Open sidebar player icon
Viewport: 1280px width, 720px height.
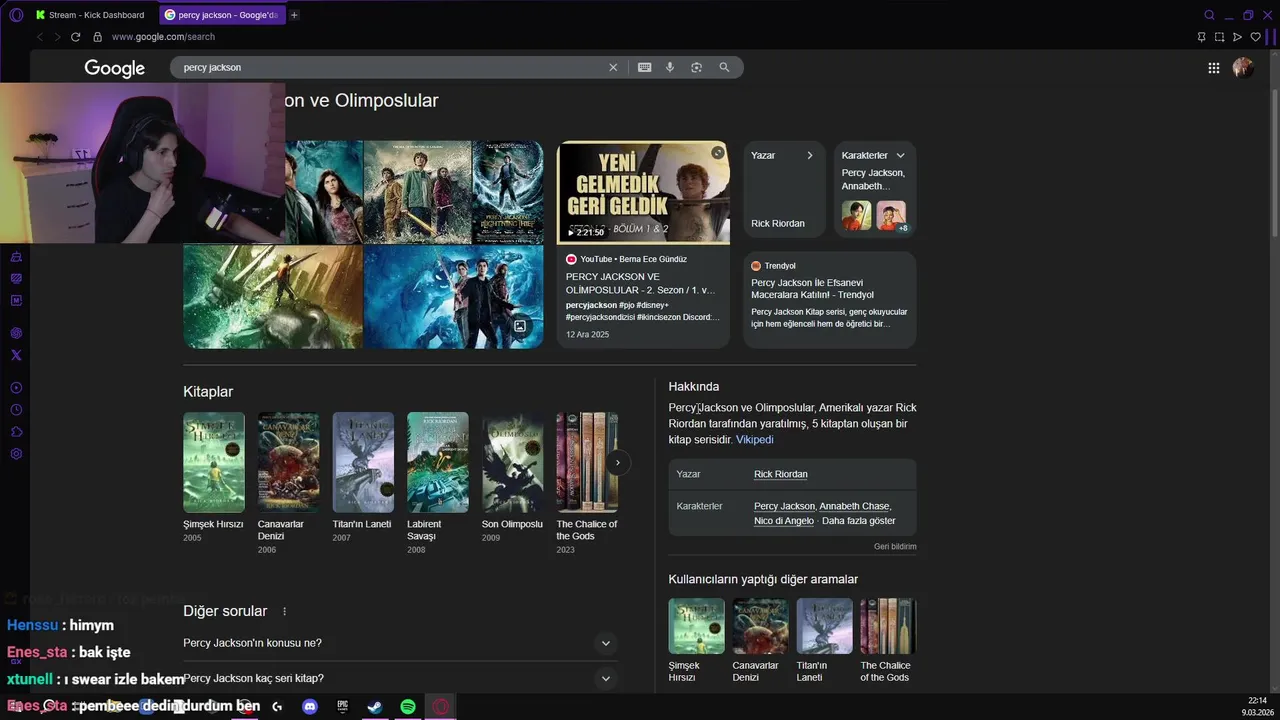coord(16,388)
